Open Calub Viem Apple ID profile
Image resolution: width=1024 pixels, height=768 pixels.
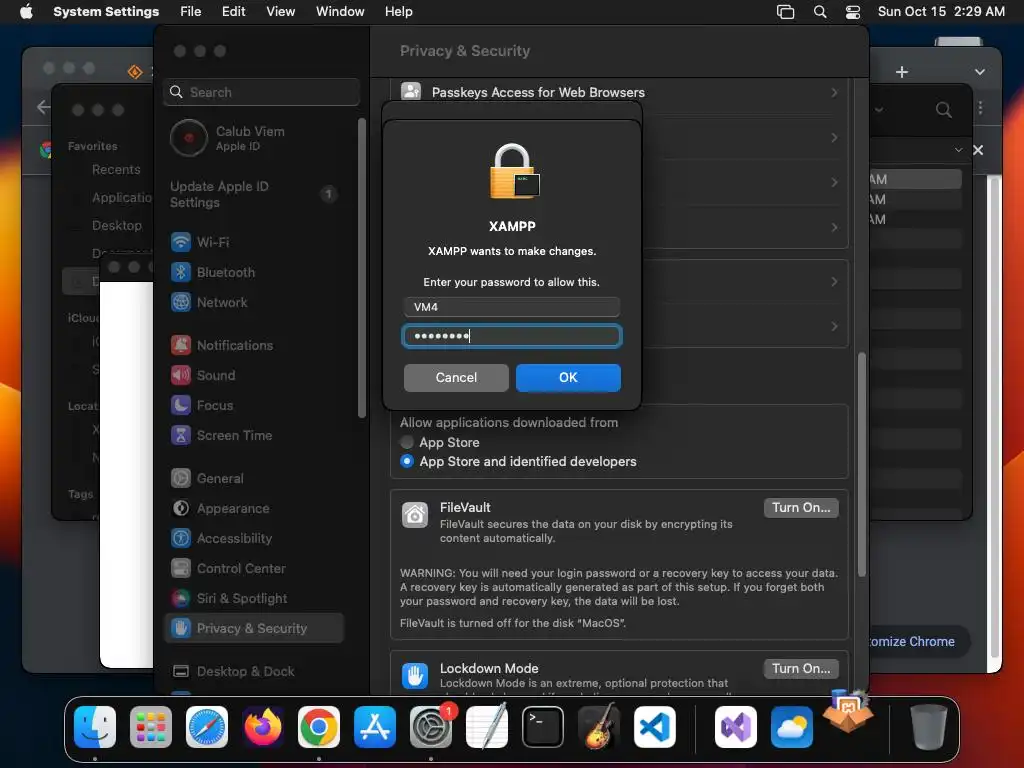pos(227,138)
